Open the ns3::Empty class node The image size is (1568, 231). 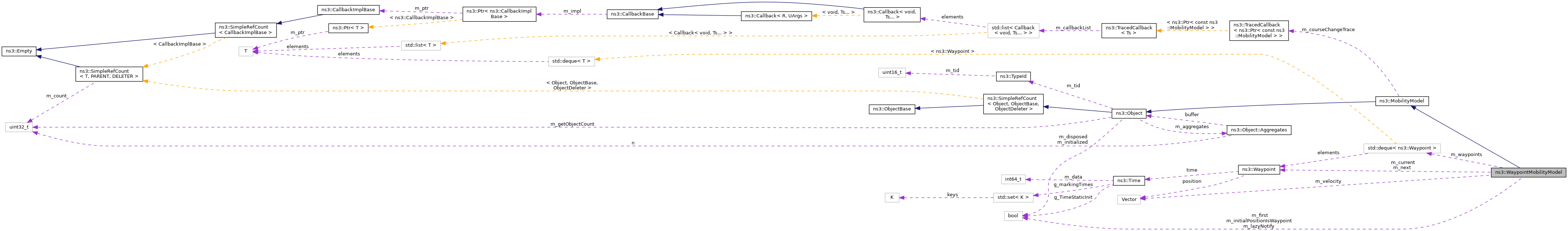[x=19, y=51]
